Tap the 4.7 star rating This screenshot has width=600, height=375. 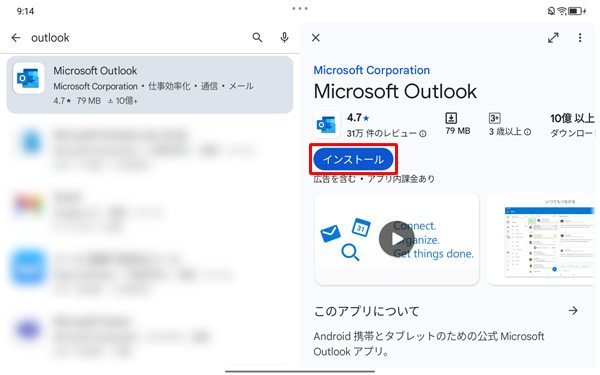tap(358, 118)
